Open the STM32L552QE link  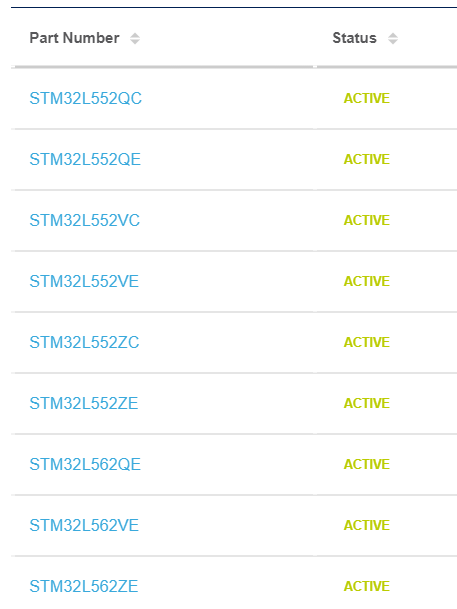[85, 159]
